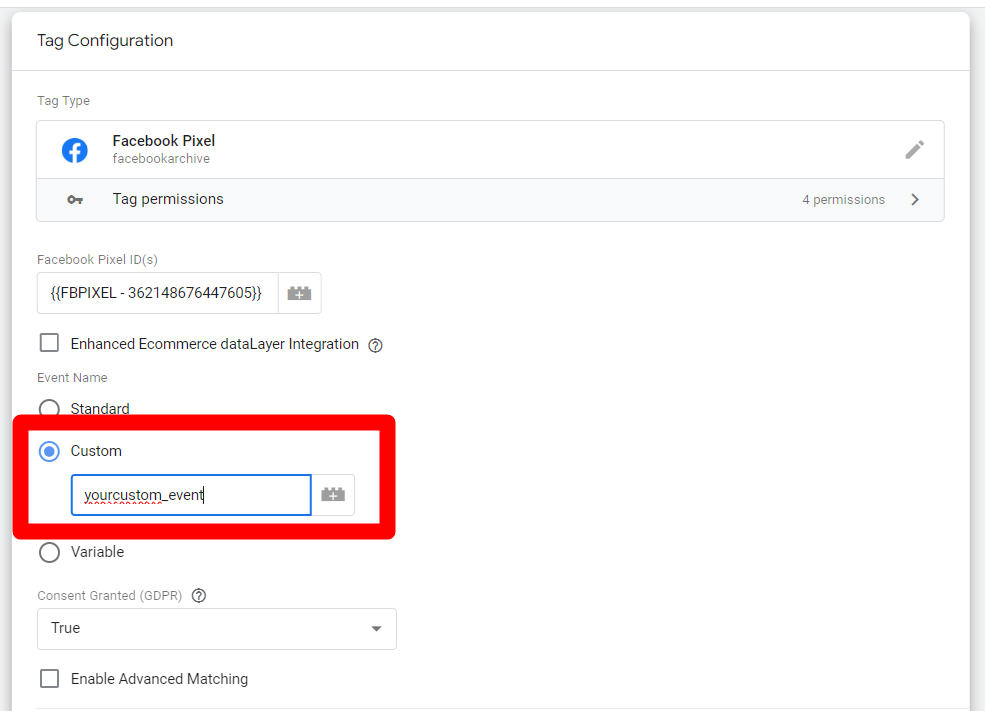The height and width of the screenshot is (711, 985).
Task: Click the 'Consent Granted (GDPR)' label
Action: (109, 595)
